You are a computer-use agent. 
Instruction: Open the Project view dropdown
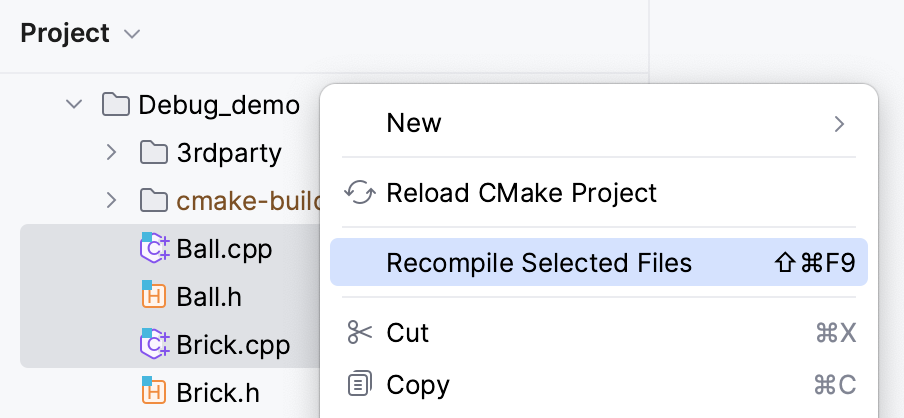[x=132, y=34]
